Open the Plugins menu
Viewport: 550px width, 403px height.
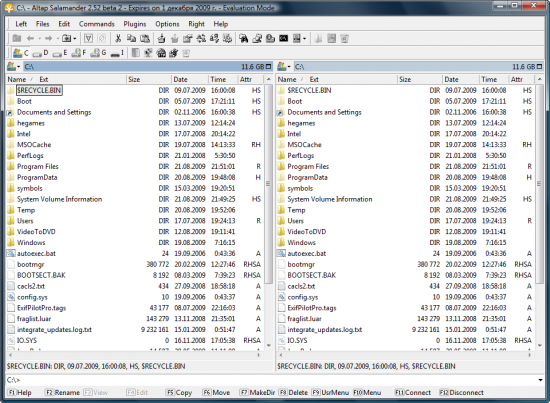(x=135, y=24)
